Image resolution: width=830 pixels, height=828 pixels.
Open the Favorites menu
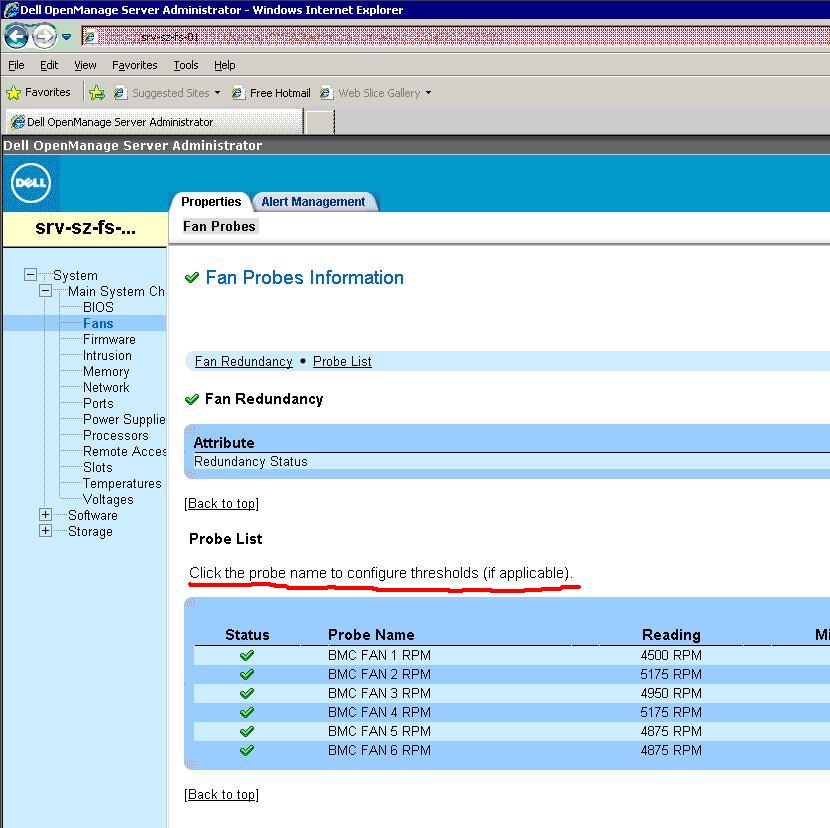pos(134,65)
